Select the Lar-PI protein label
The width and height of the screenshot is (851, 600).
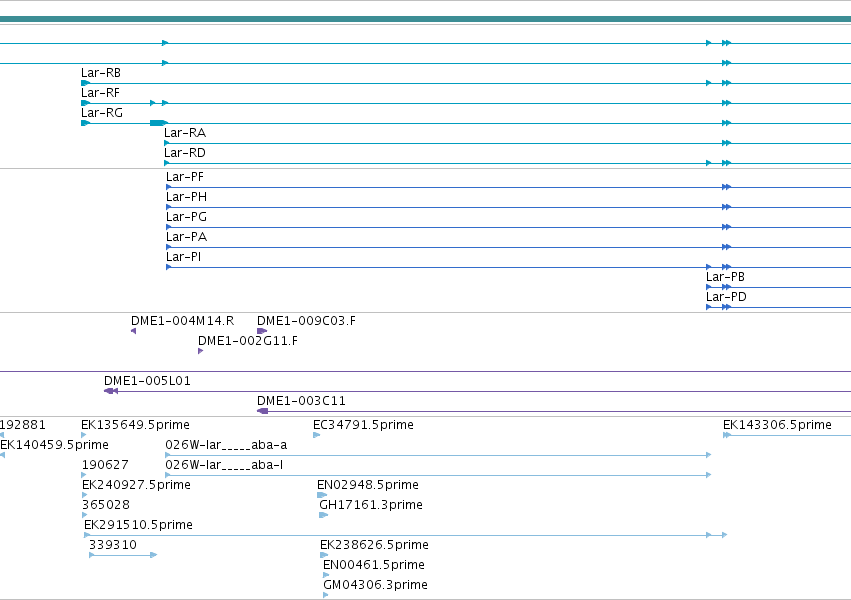183,257
